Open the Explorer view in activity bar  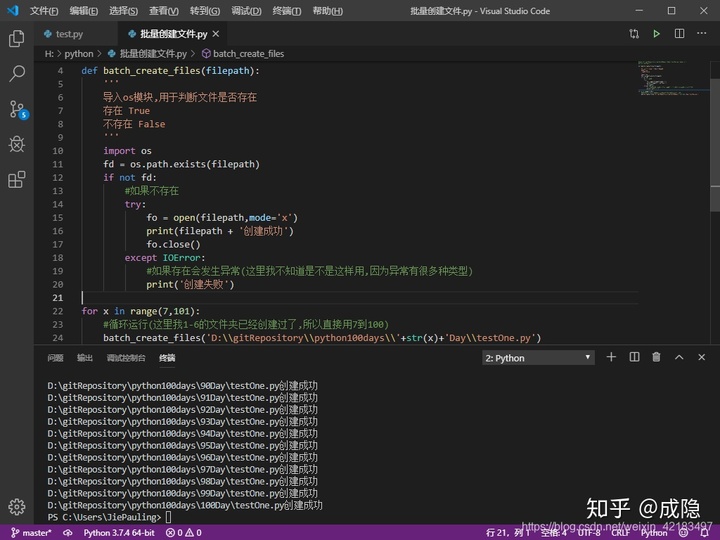pyautogui.click(x=17, y=39)
